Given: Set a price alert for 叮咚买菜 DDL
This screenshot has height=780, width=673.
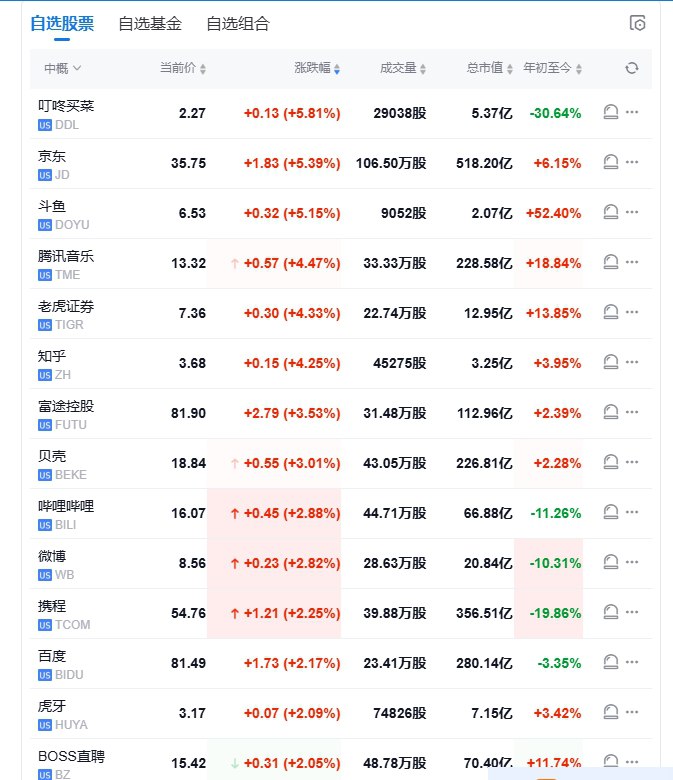Looking at the screenshot, I should (x=611, y=112).
